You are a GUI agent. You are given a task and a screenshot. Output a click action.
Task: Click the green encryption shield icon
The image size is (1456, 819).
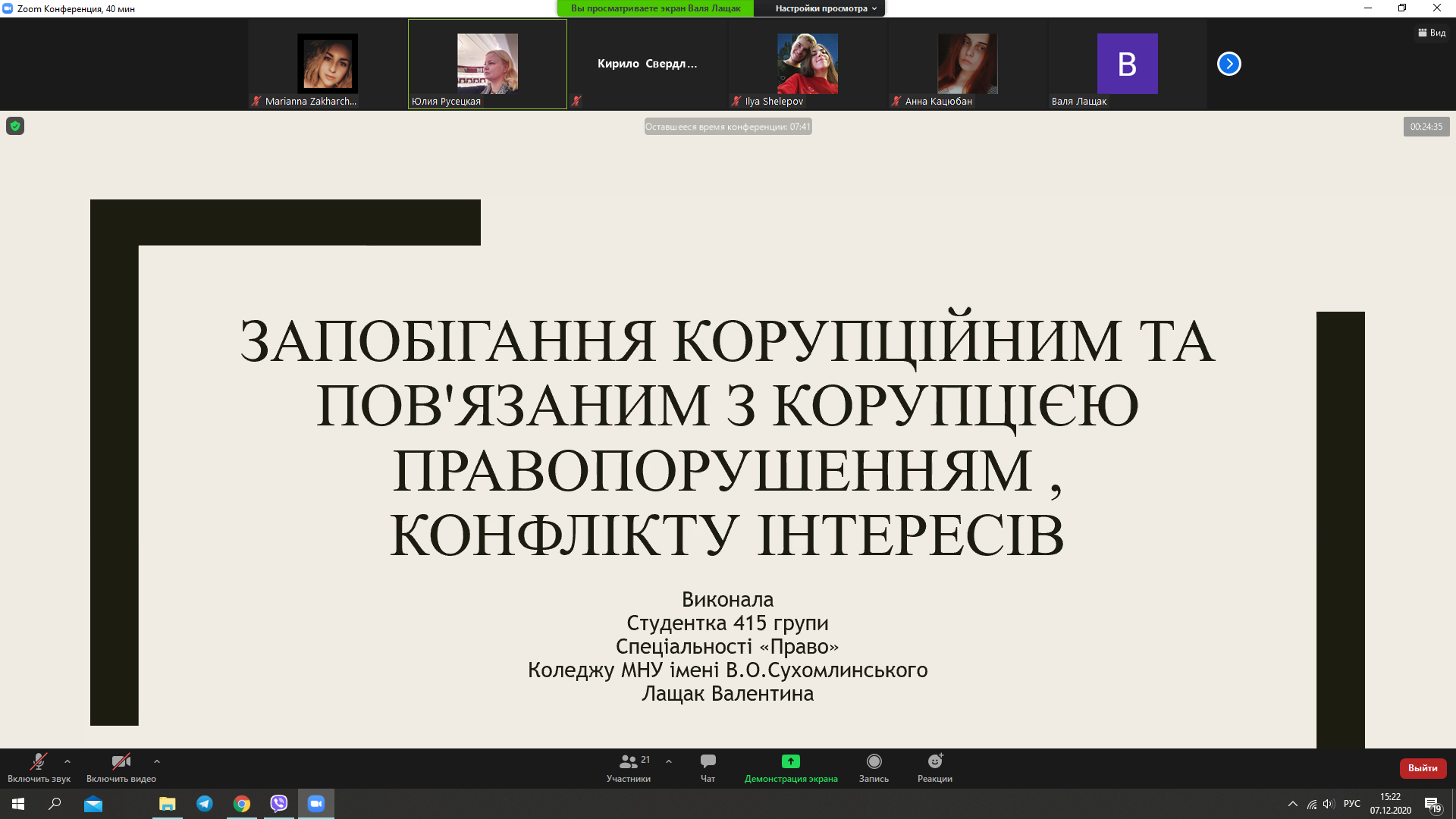pyautogui.click(x=15, y=126)
